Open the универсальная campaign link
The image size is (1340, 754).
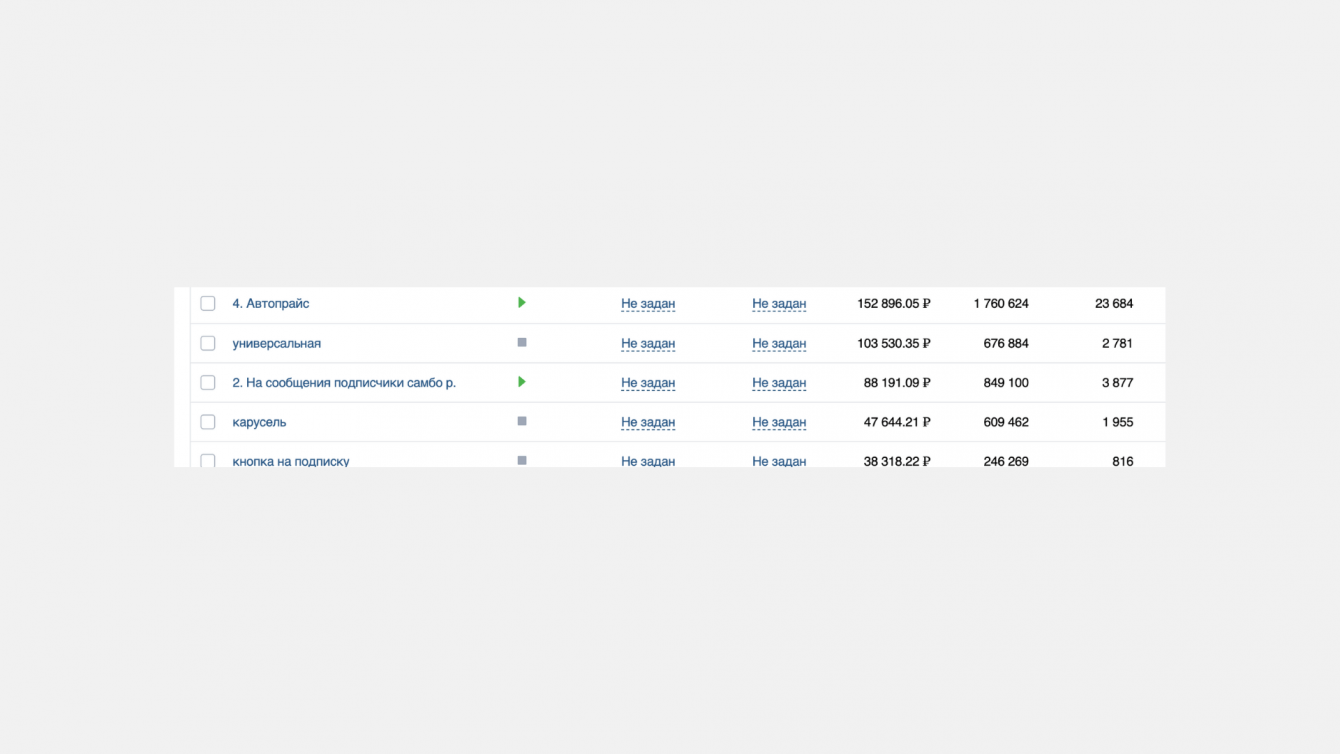pos(277,343)
